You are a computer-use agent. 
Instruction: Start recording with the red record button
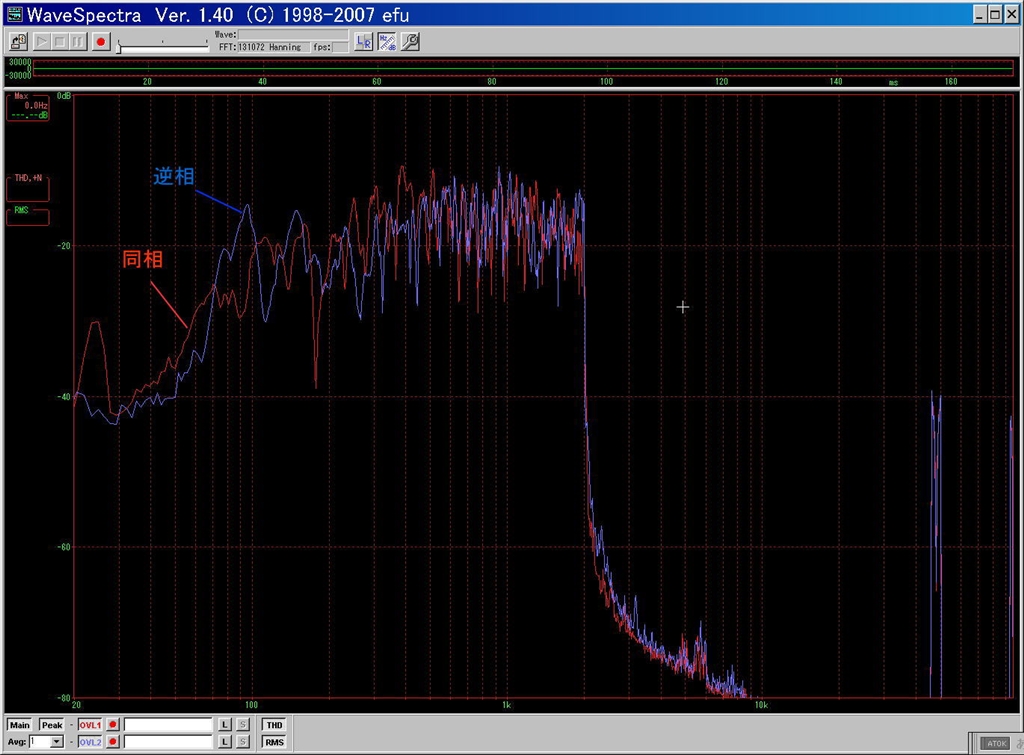pos(100,41)
